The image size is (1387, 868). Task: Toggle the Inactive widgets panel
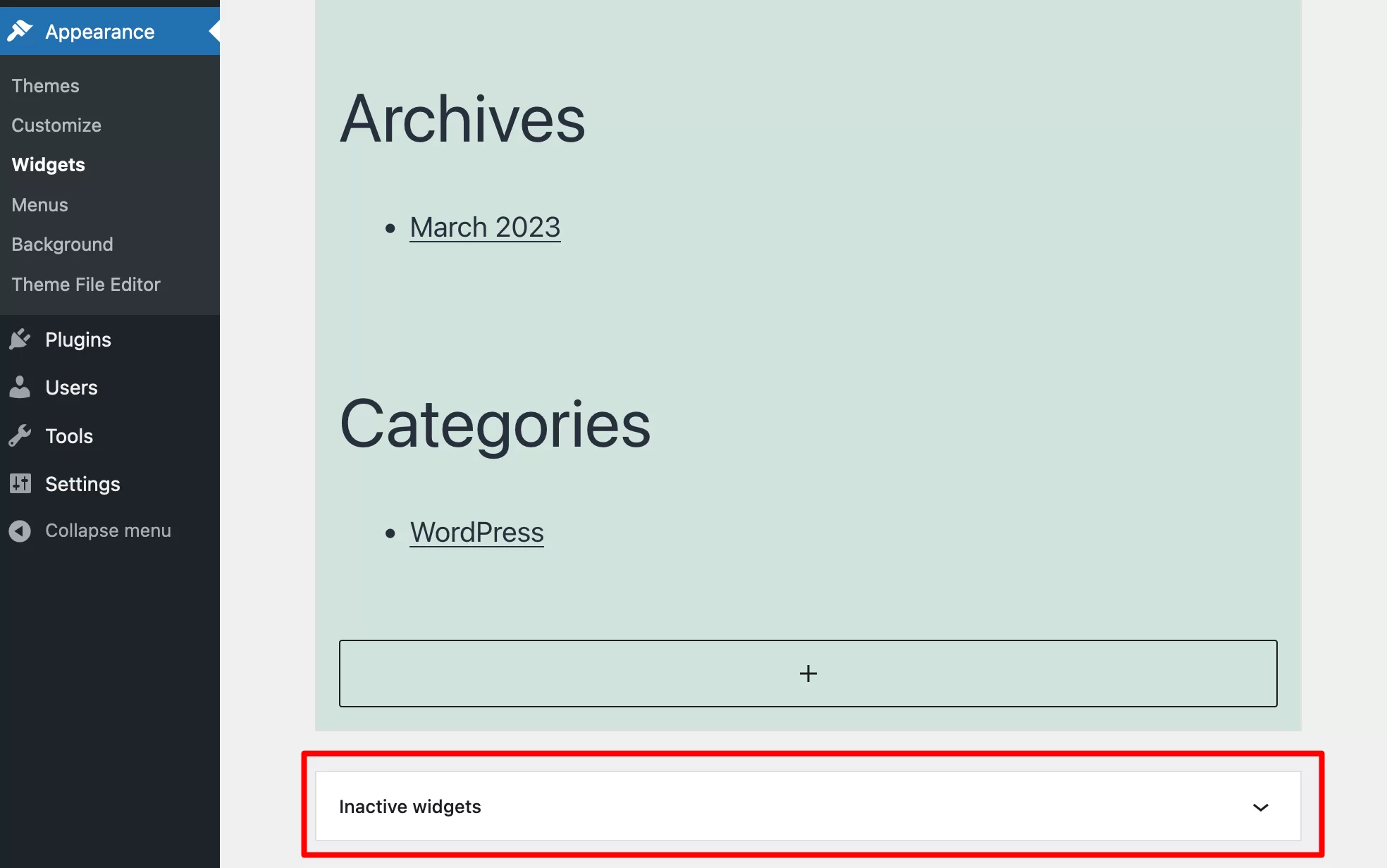coord(1262,806)
